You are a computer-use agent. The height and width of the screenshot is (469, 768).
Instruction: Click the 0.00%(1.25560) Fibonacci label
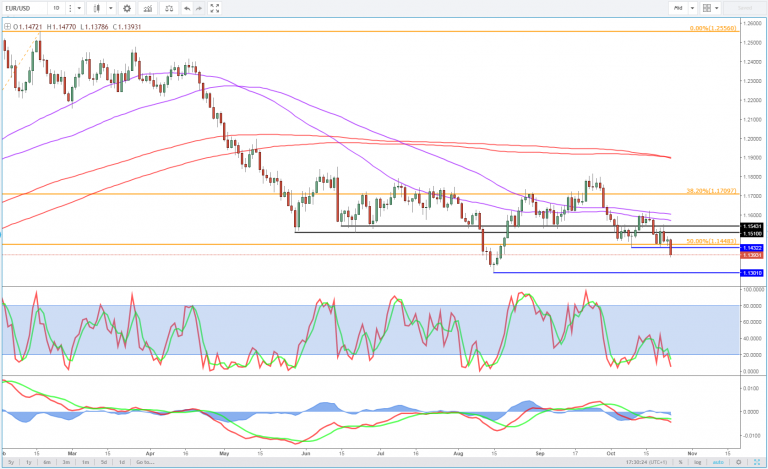tap(713, 28)
